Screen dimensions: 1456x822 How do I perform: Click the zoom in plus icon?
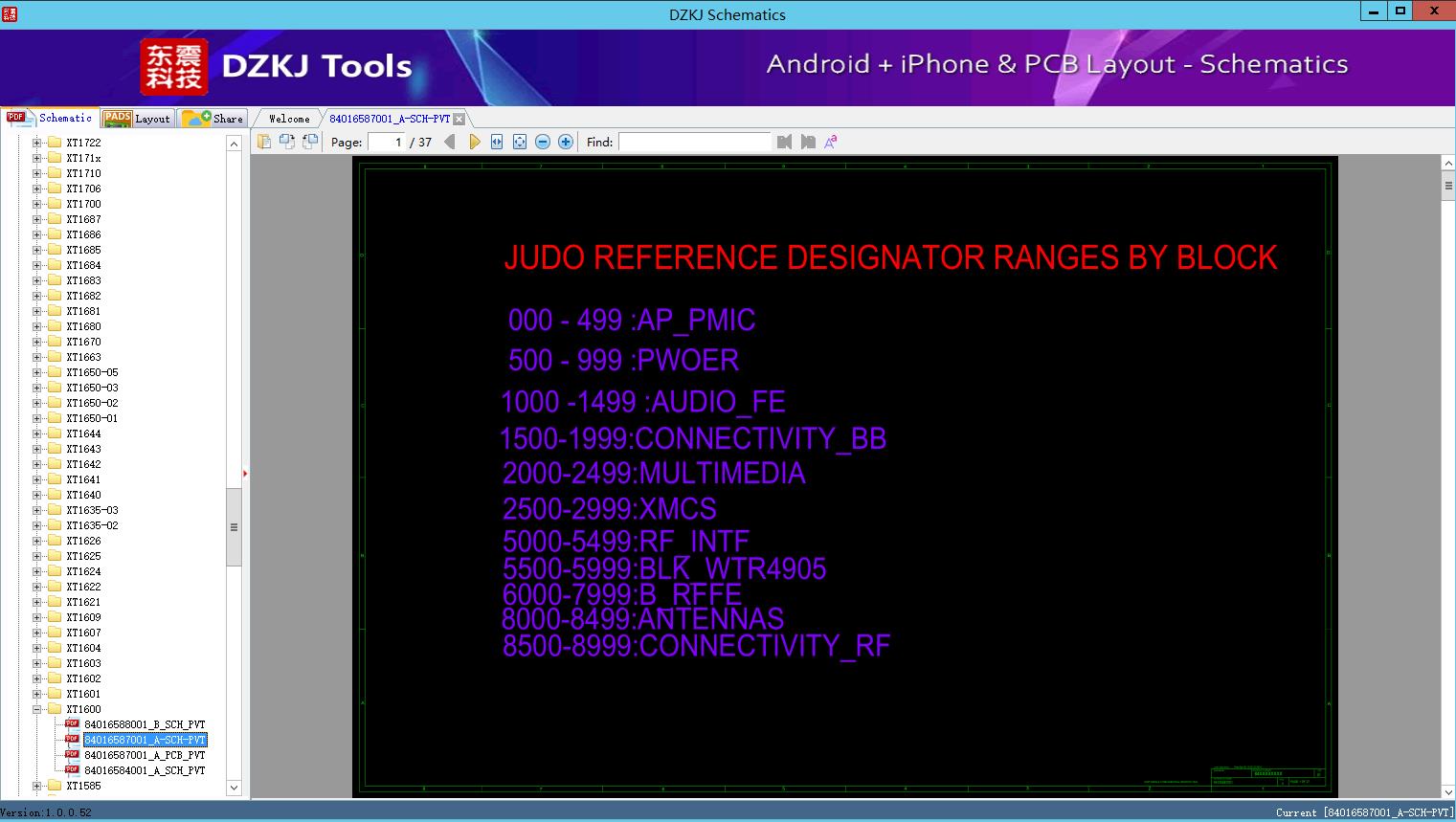click(x=566, y=142)
